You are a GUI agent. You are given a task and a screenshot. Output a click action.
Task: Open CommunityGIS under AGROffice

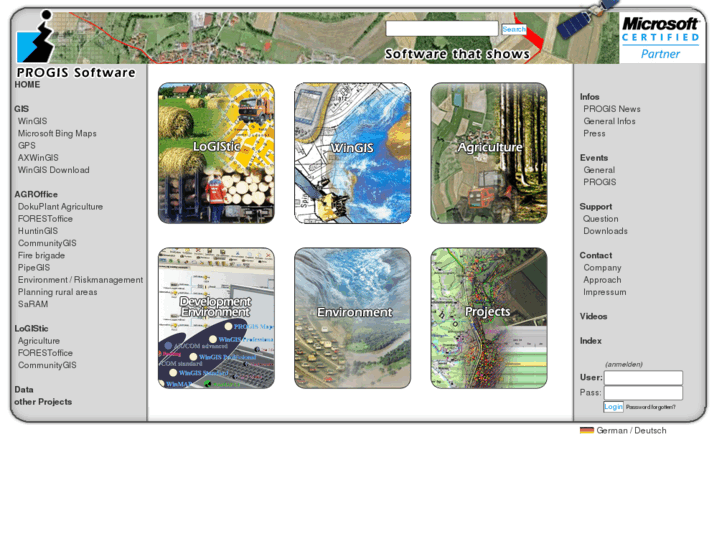coord(47,243)
